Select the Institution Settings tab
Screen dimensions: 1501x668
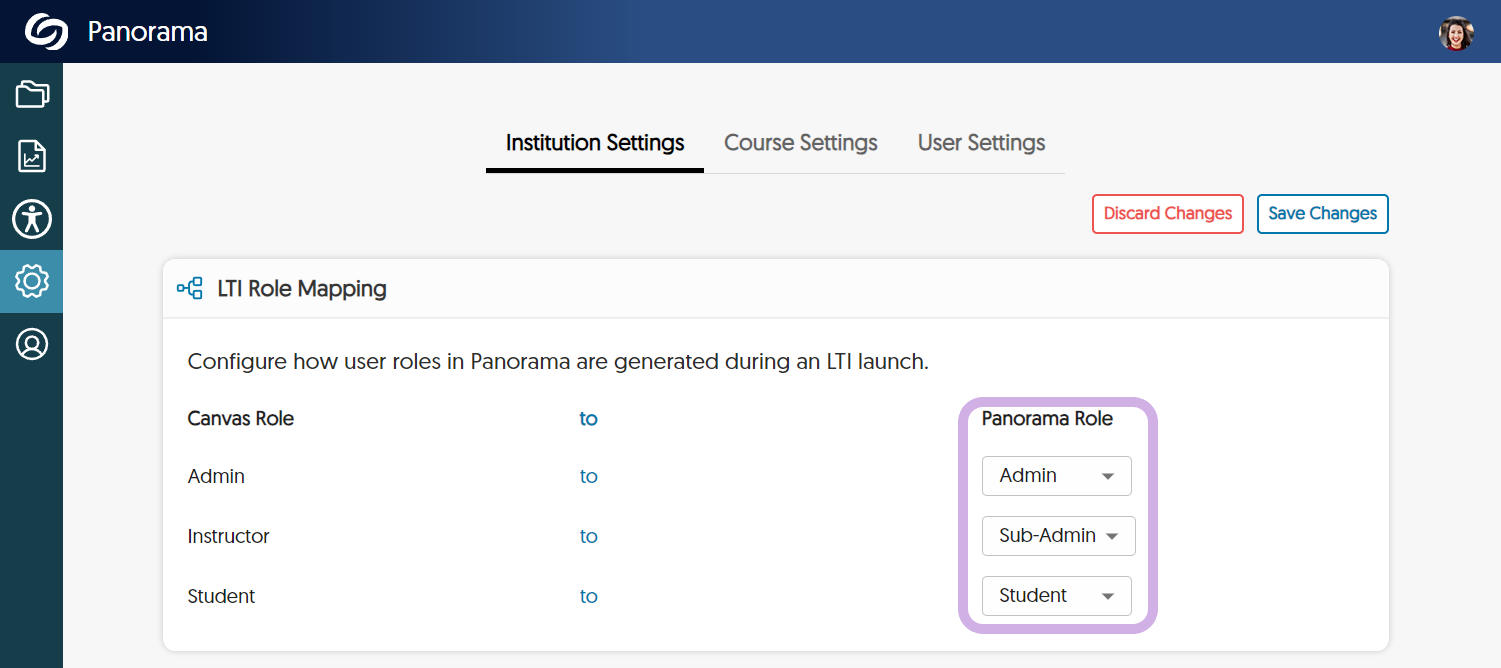(595, 143)
